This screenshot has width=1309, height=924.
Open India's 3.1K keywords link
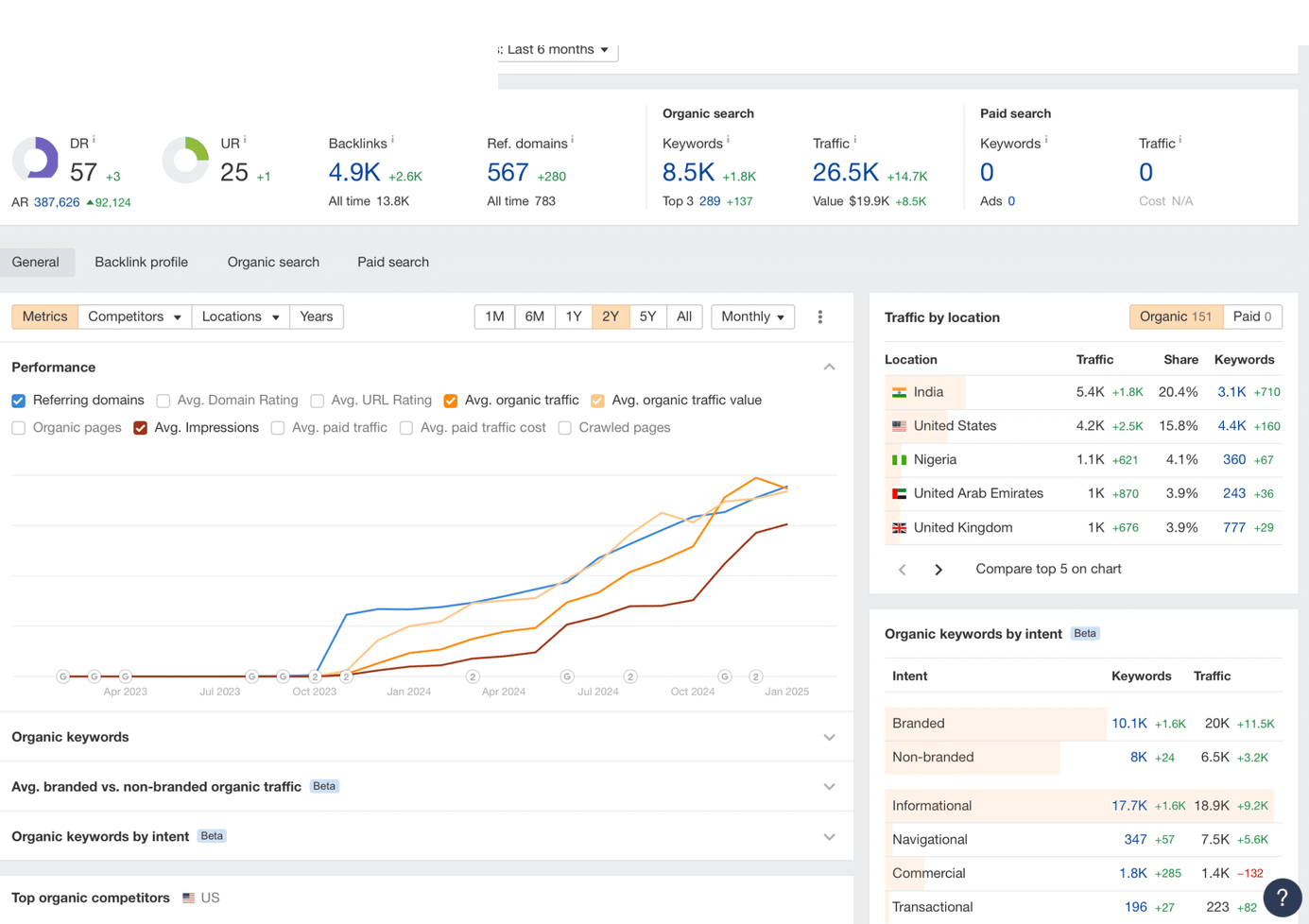tap(1231, 392)
